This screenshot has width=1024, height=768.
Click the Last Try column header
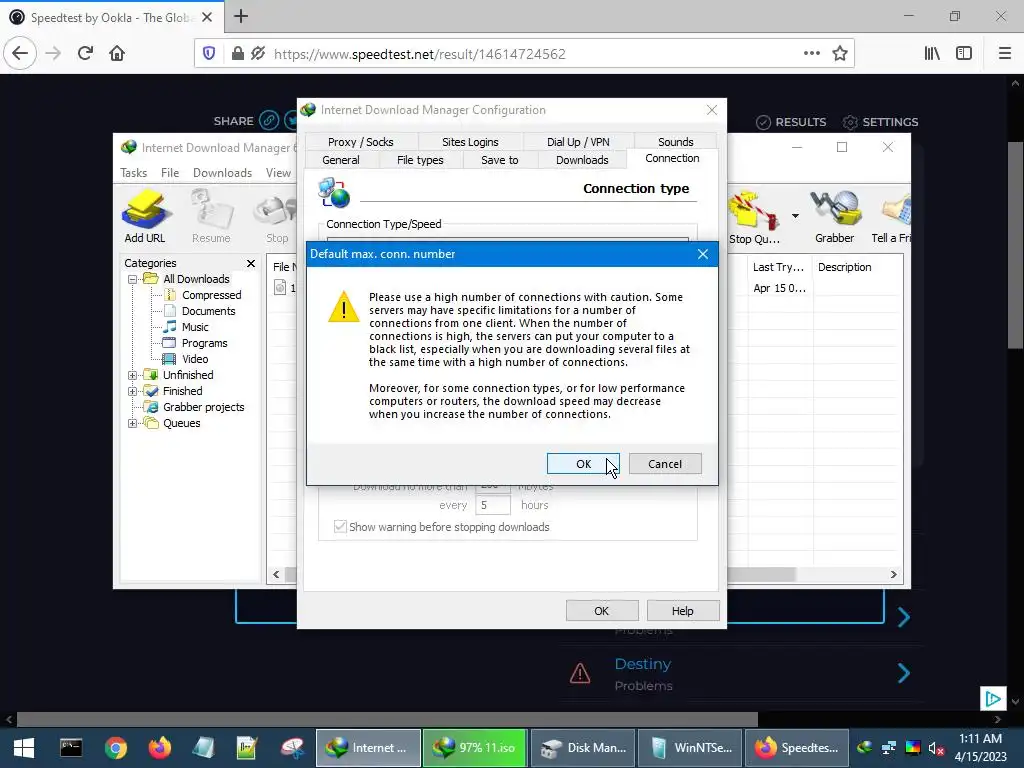point(778,267)
